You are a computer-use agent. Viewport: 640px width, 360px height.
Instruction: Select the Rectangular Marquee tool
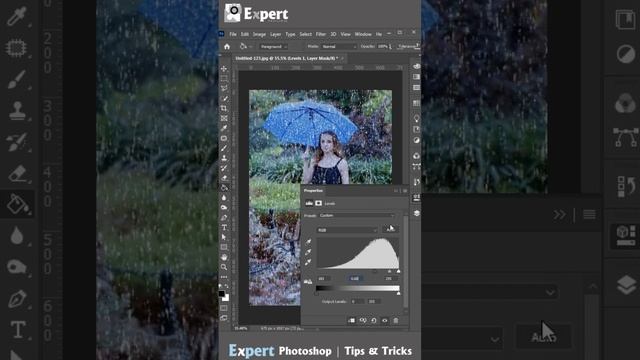(x=224, y=78)
